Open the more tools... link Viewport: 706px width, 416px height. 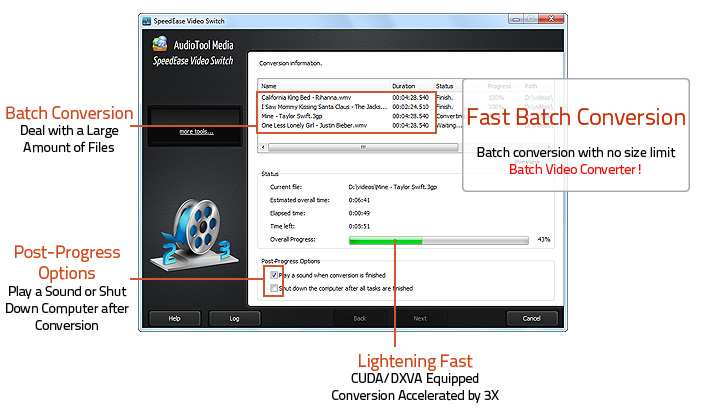(196, 131)
